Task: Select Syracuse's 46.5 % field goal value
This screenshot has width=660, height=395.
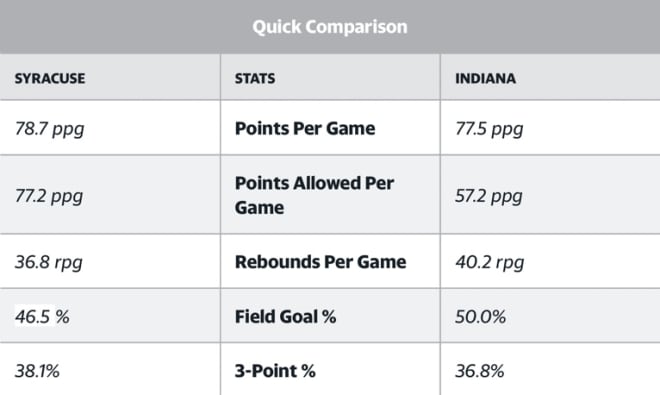Action: tap(42, 317)
